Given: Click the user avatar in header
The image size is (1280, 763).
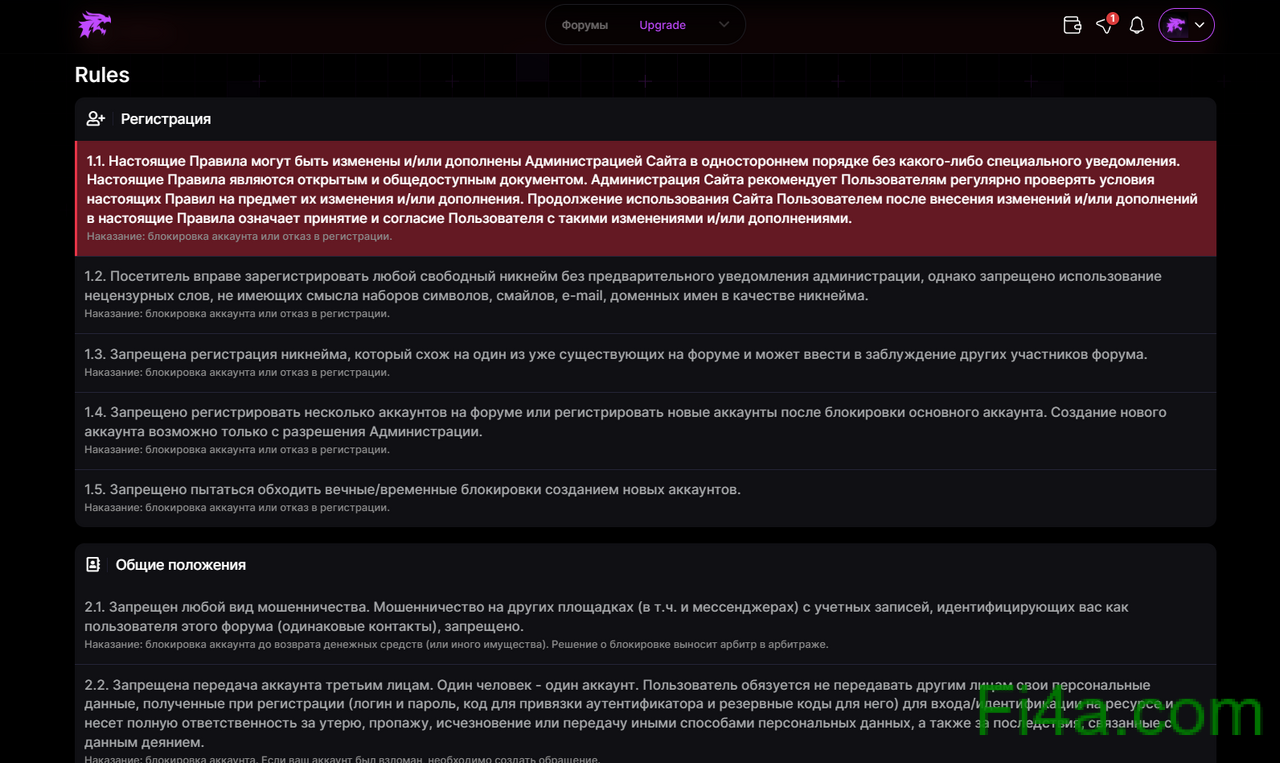Looking at the screenshot, I should pyautogui.click(x=1175, y=25).
